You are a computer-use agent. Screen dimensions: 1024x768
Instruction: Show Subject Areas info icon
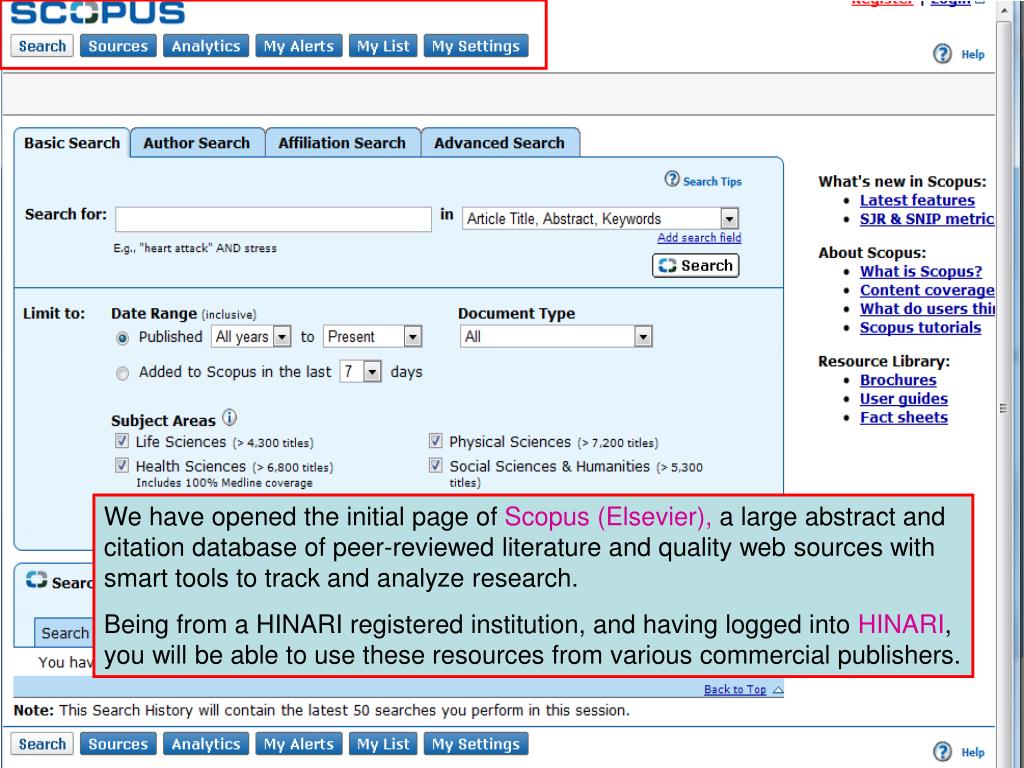pyautogui.click(x=229, y=417)
